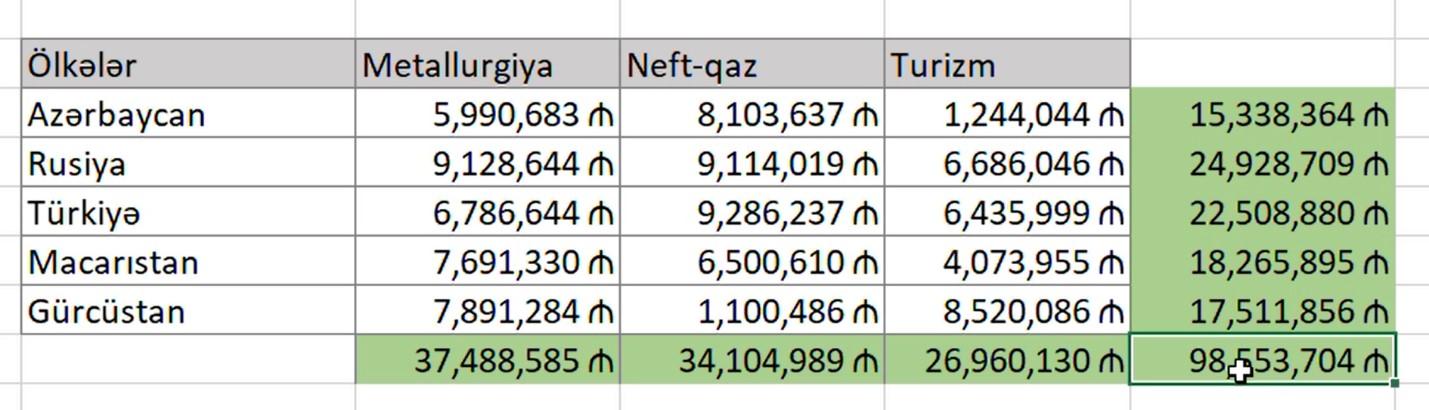The height and width of the screenshot is (410, 1429).
Task: Click the Türkiyə country cell
Action: pyautogui.click(x=188, y=212)
